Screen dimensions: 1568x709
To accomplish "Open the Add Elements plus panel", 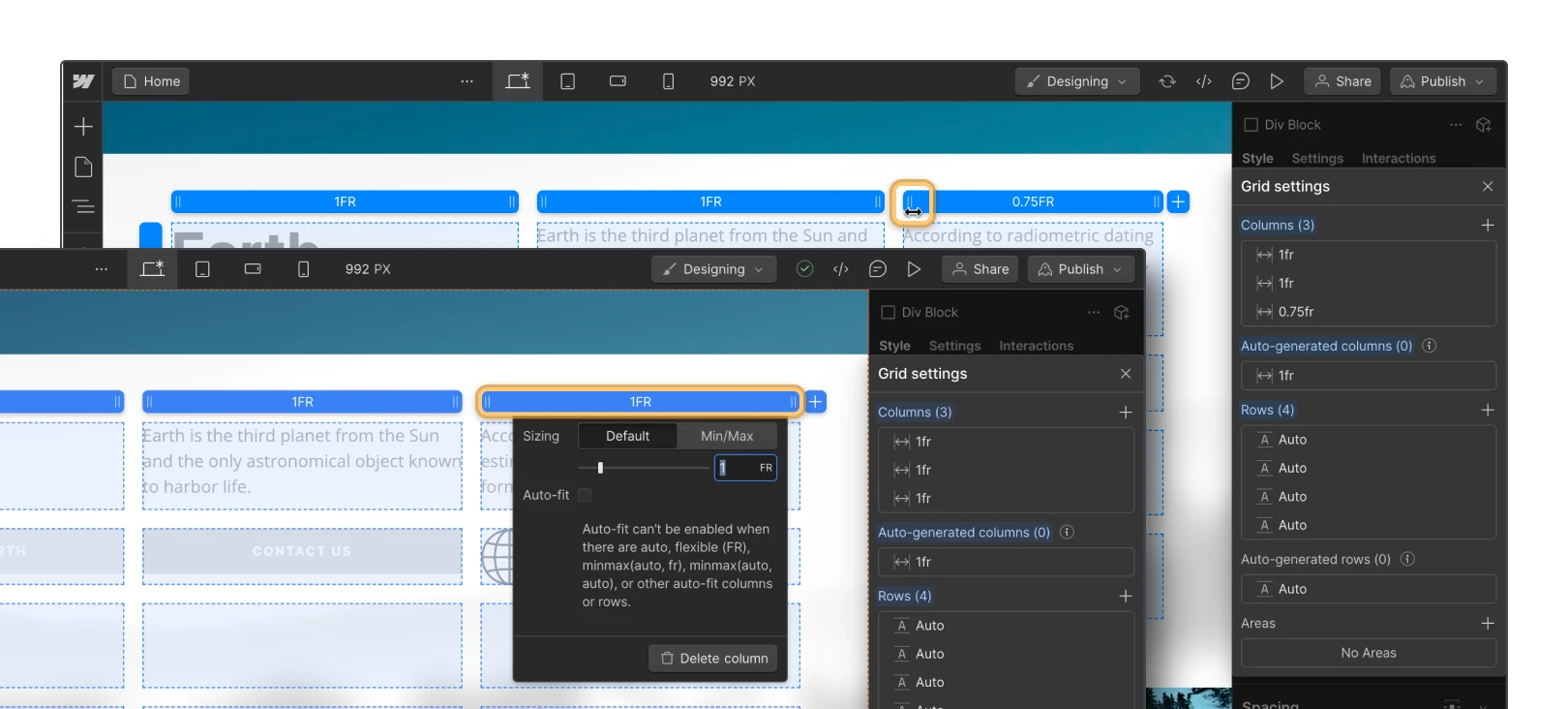I will click(x=84, y=127).
